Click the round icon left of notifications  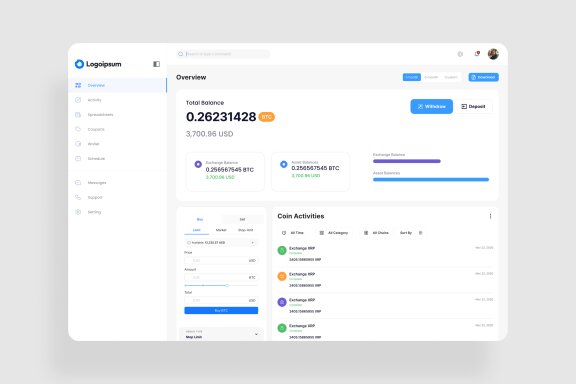tap(460, 54)
